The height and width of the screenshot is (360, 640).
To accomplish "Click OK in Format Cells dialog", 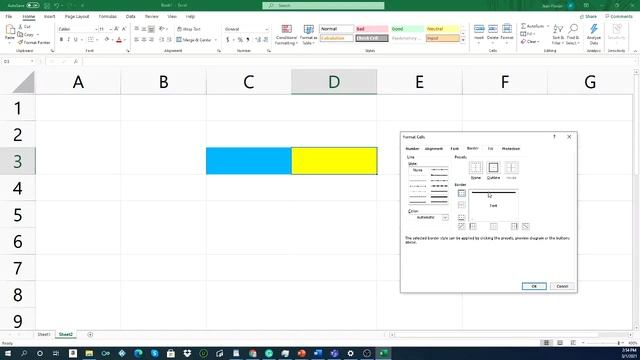I will (534, 286).
